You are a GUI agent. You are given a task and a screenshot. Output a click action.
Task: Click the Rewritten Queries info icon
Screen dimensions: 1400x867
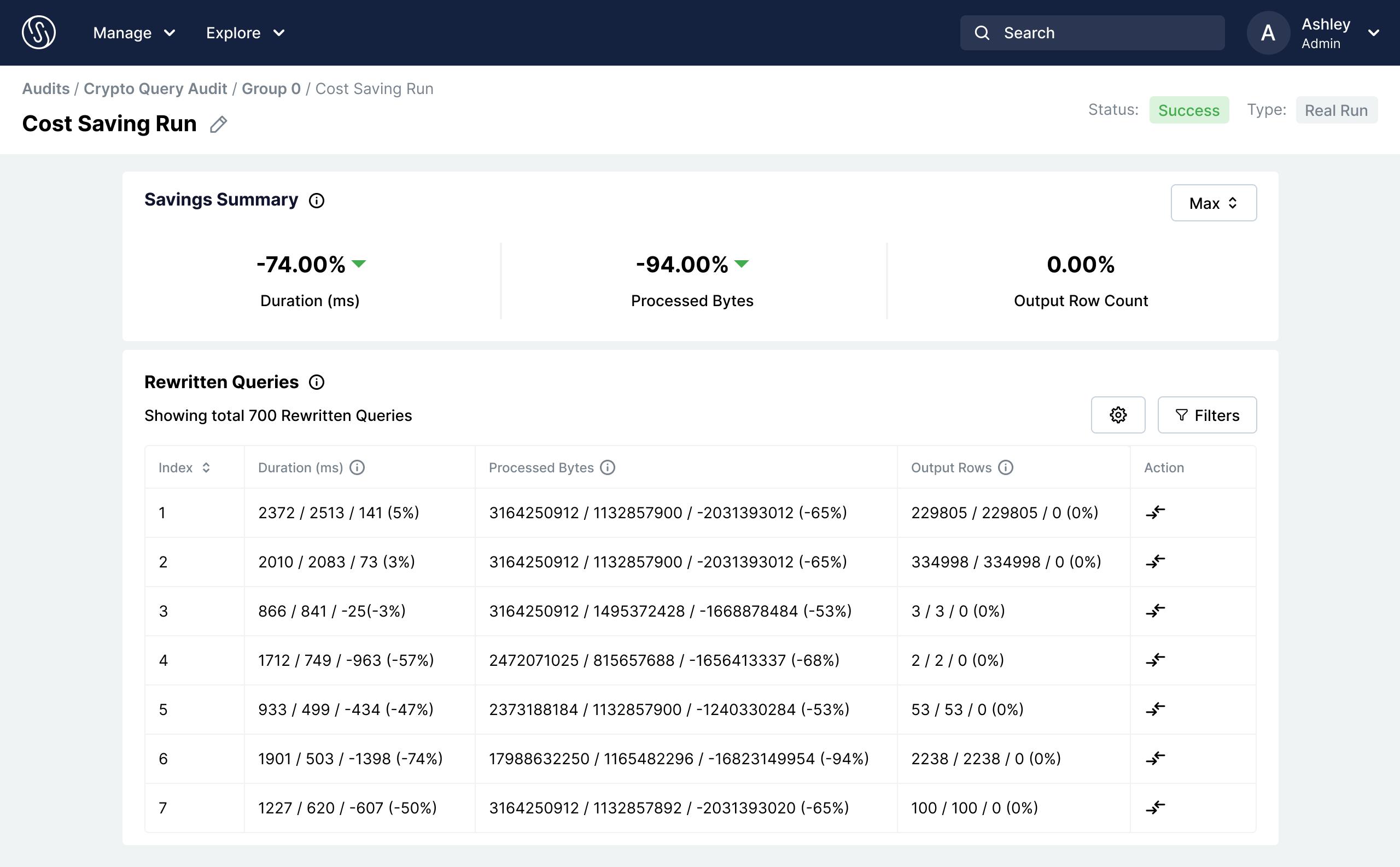(317, 383)
